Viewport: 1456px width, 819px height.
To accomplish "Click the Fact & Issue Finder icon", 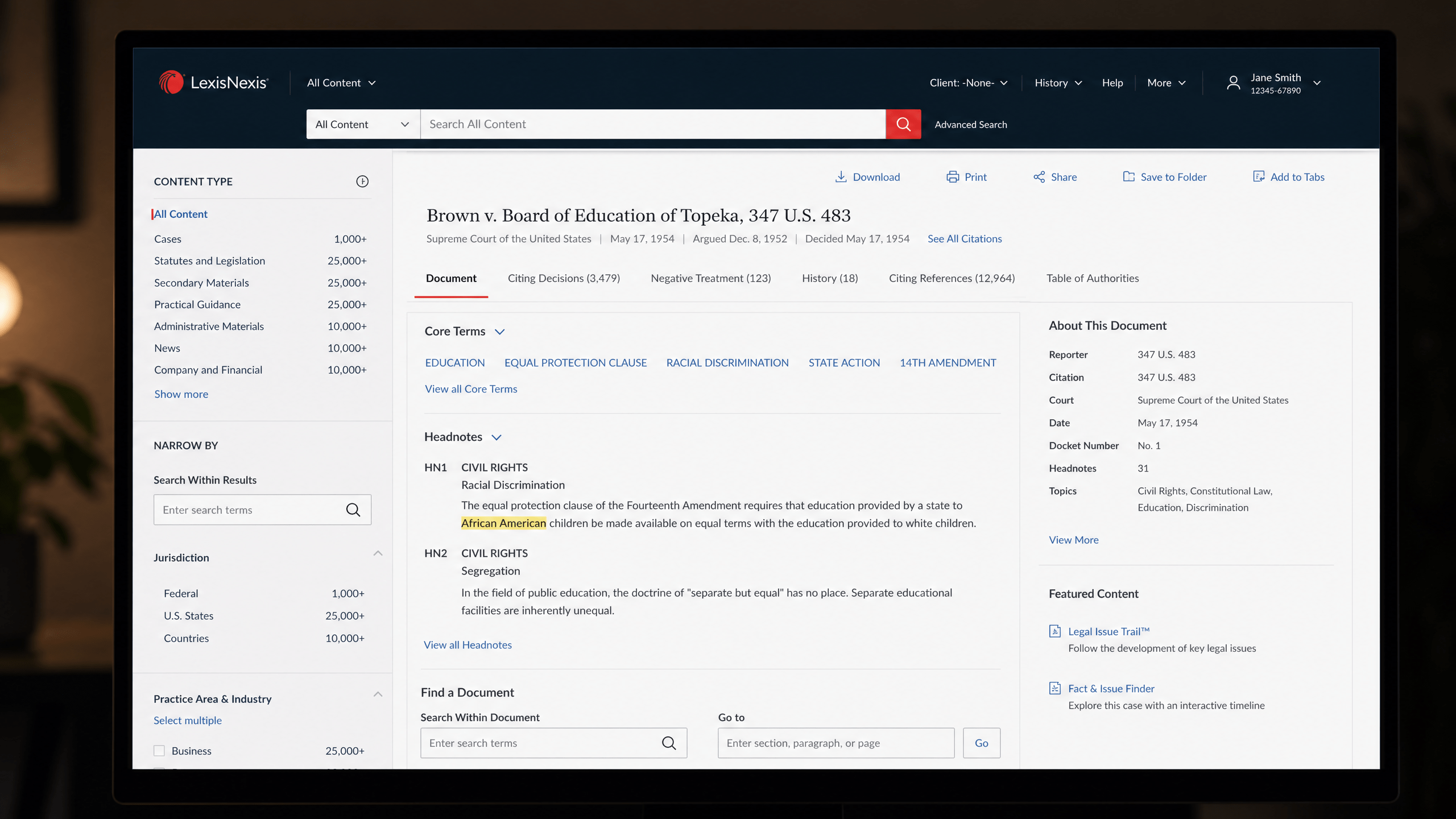I will (x=1055, y=688).
